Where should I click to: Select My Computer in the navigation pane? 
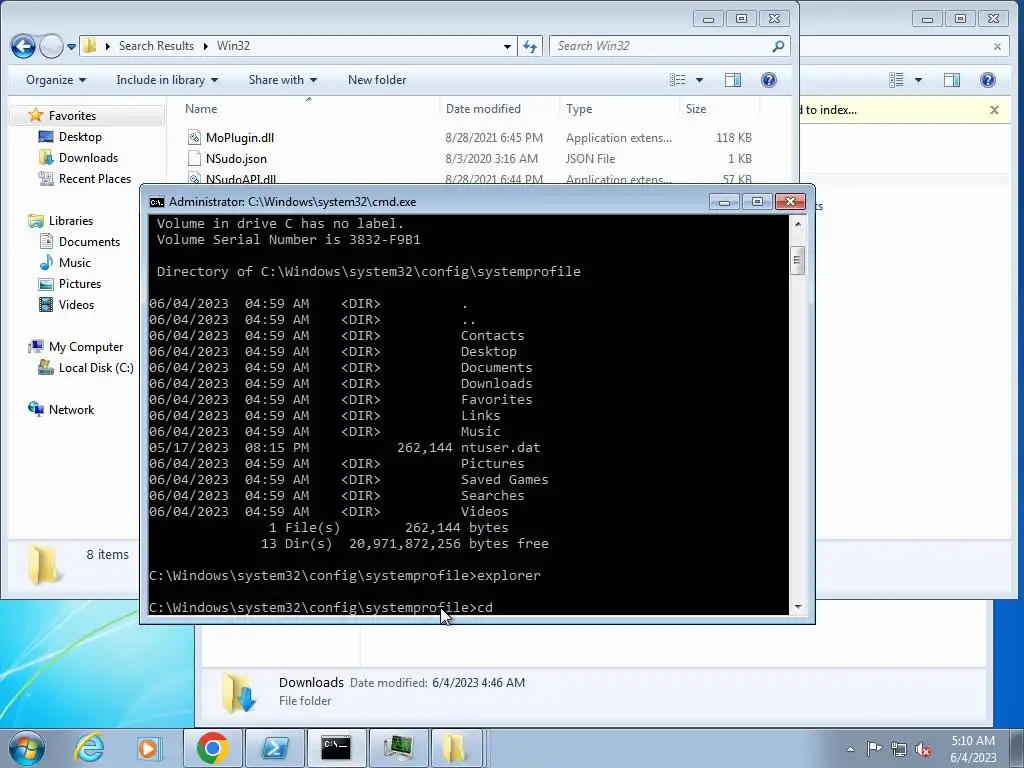[86, 347]
